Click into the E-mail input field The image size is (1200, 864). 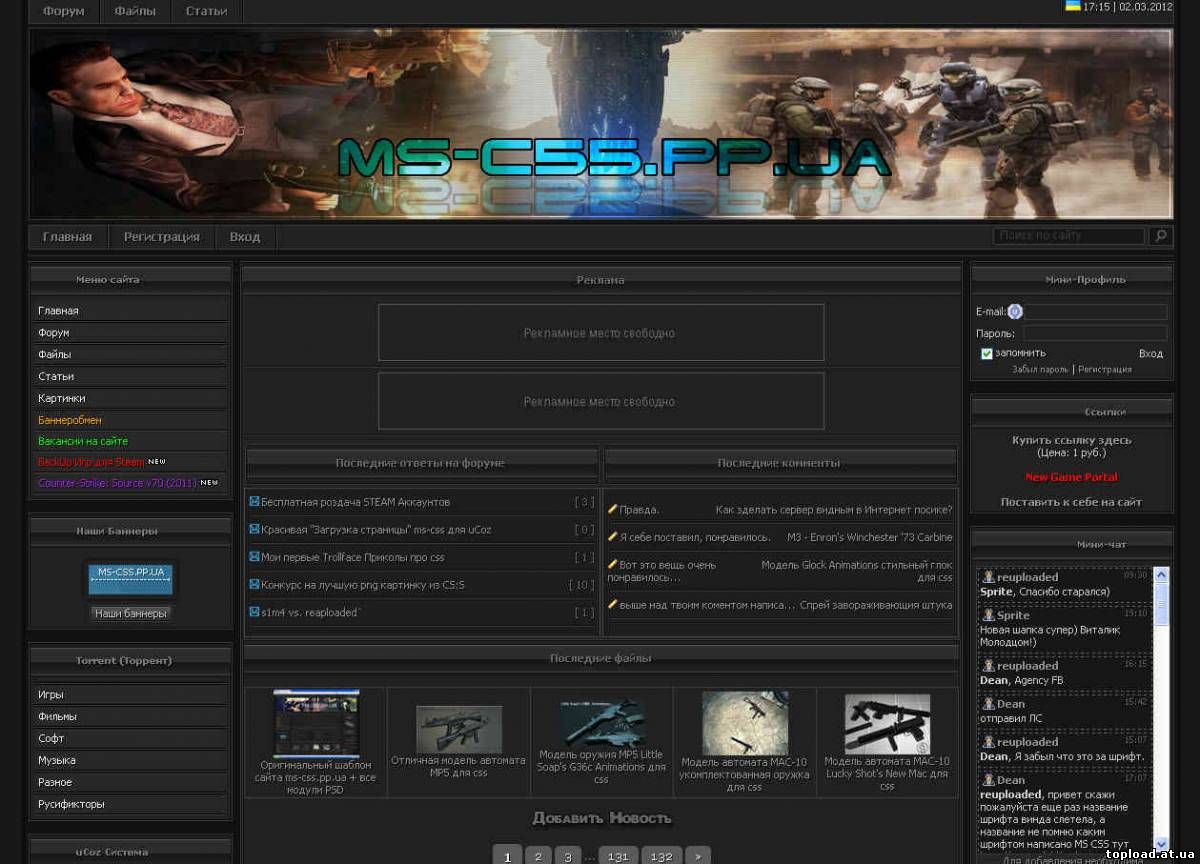click(1095, 312)
